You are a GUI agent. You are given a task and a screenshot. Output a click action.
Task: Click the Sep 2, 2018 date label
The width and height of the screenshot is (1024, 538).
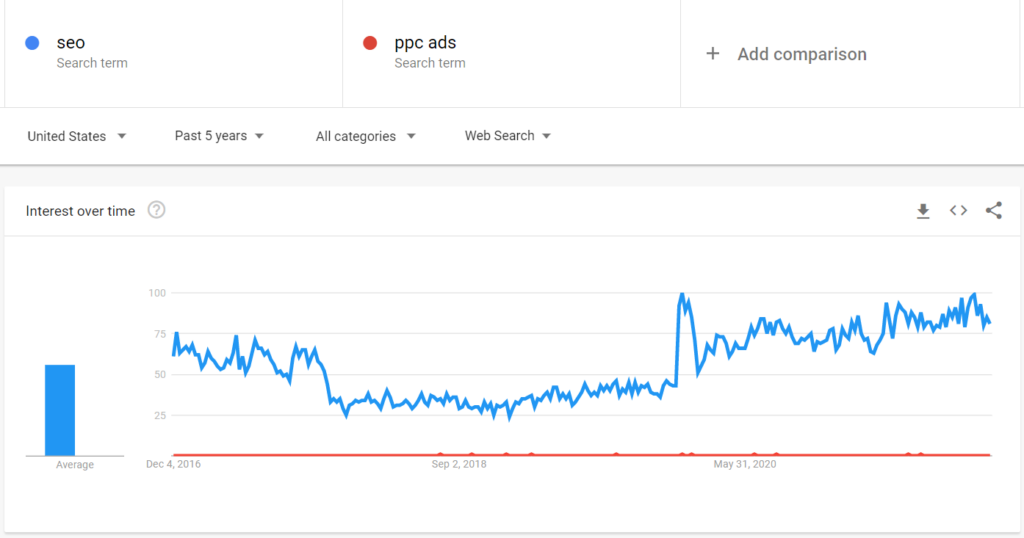coord(459,464)
